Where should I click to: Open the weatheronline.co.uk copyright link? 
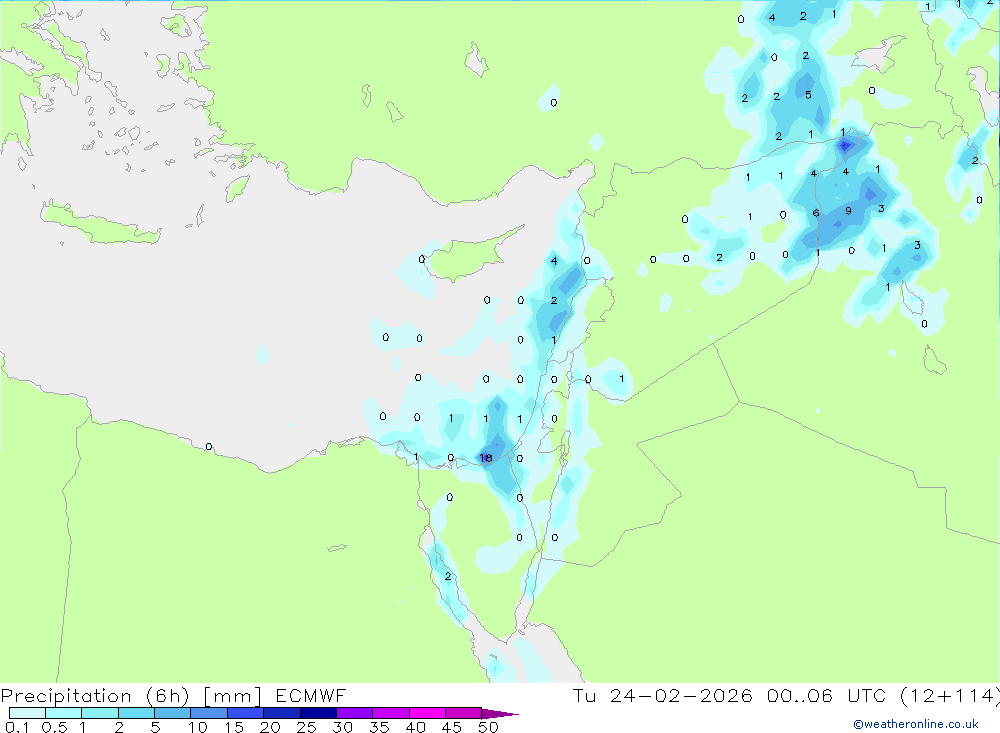point(916,724)
